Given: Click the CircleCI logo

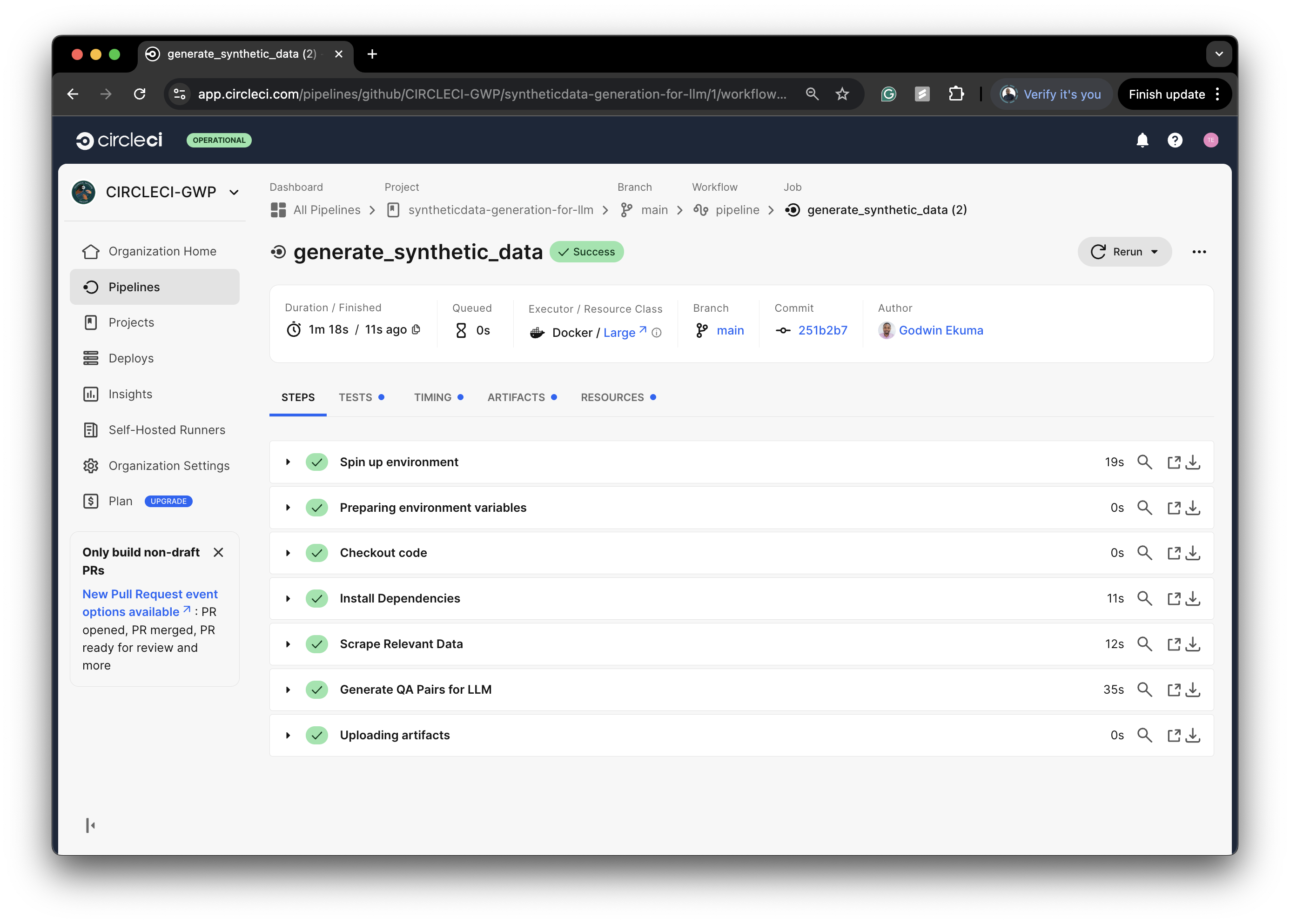Looking at the screenshot, I should (x=120, y=141).
